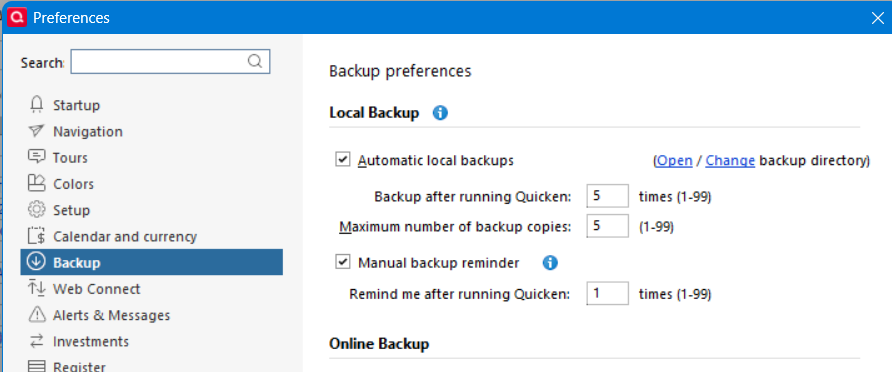Click the Remind me after running Quicken field
This screenshot has height=372, width=892.
coord(608,294)
